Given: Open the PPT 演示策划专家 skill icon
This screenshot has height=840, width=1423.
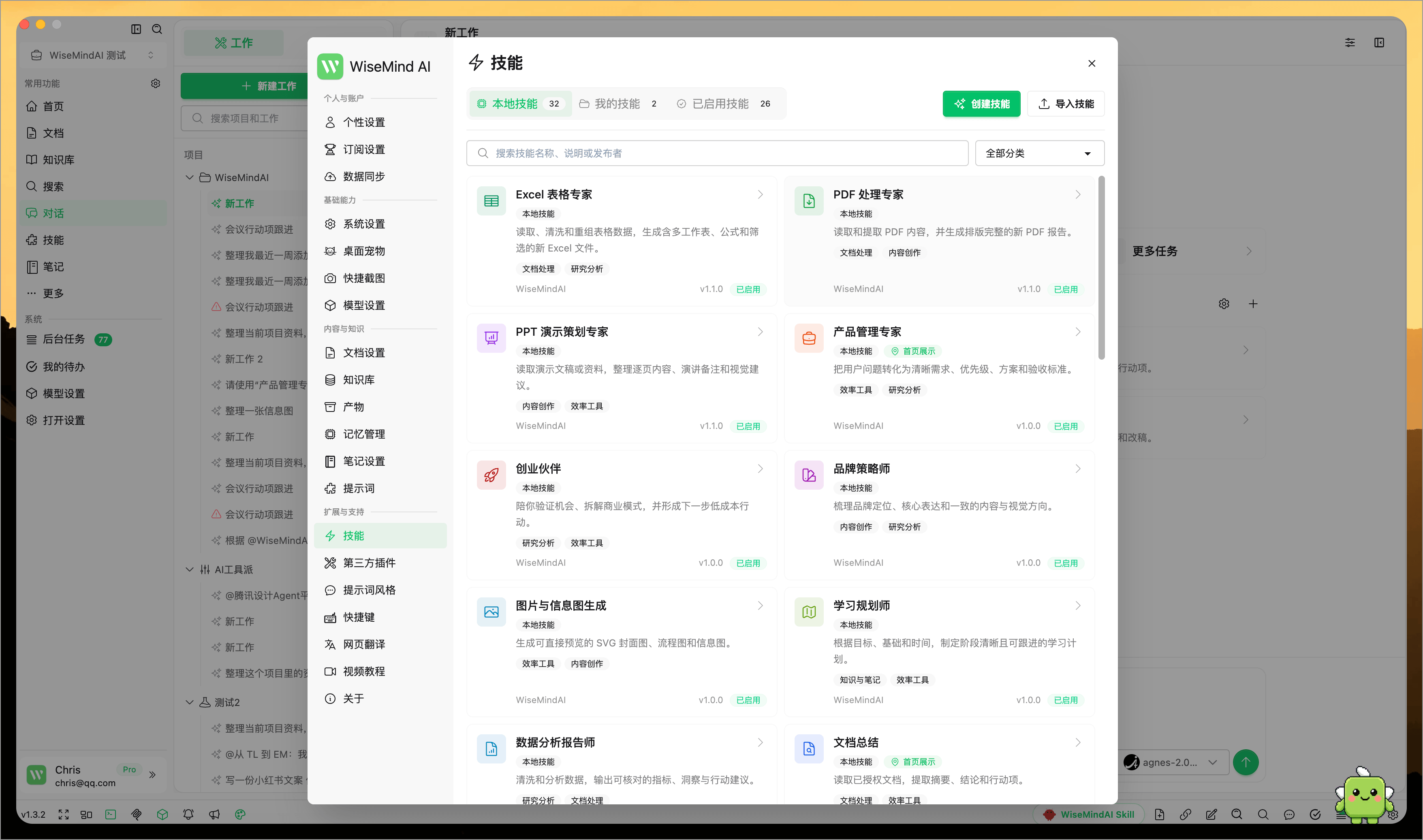Looking at the screenshot, I should pyautogui.click(x=491, y=338).
